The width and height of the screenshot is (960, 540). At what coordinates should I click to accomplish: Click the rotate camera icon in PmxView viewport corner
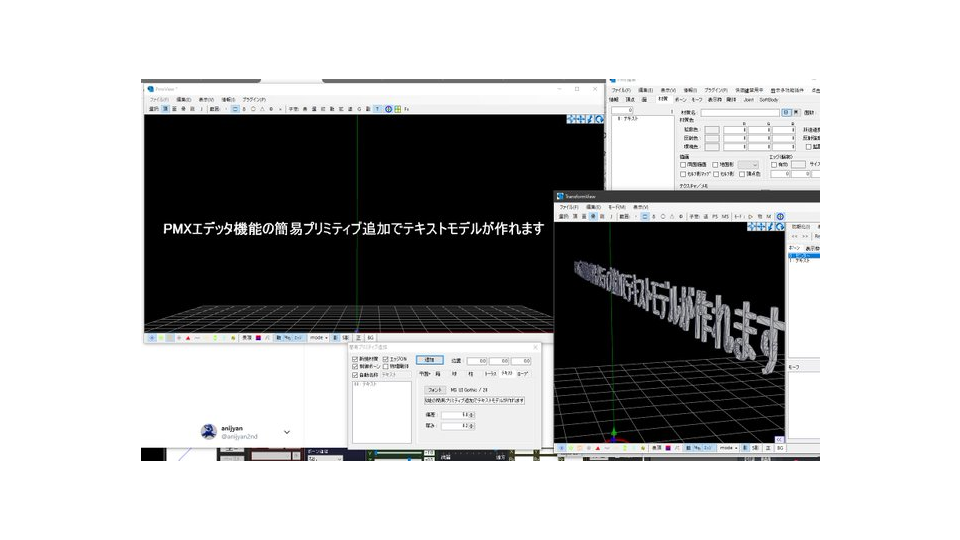pos(599,119)
